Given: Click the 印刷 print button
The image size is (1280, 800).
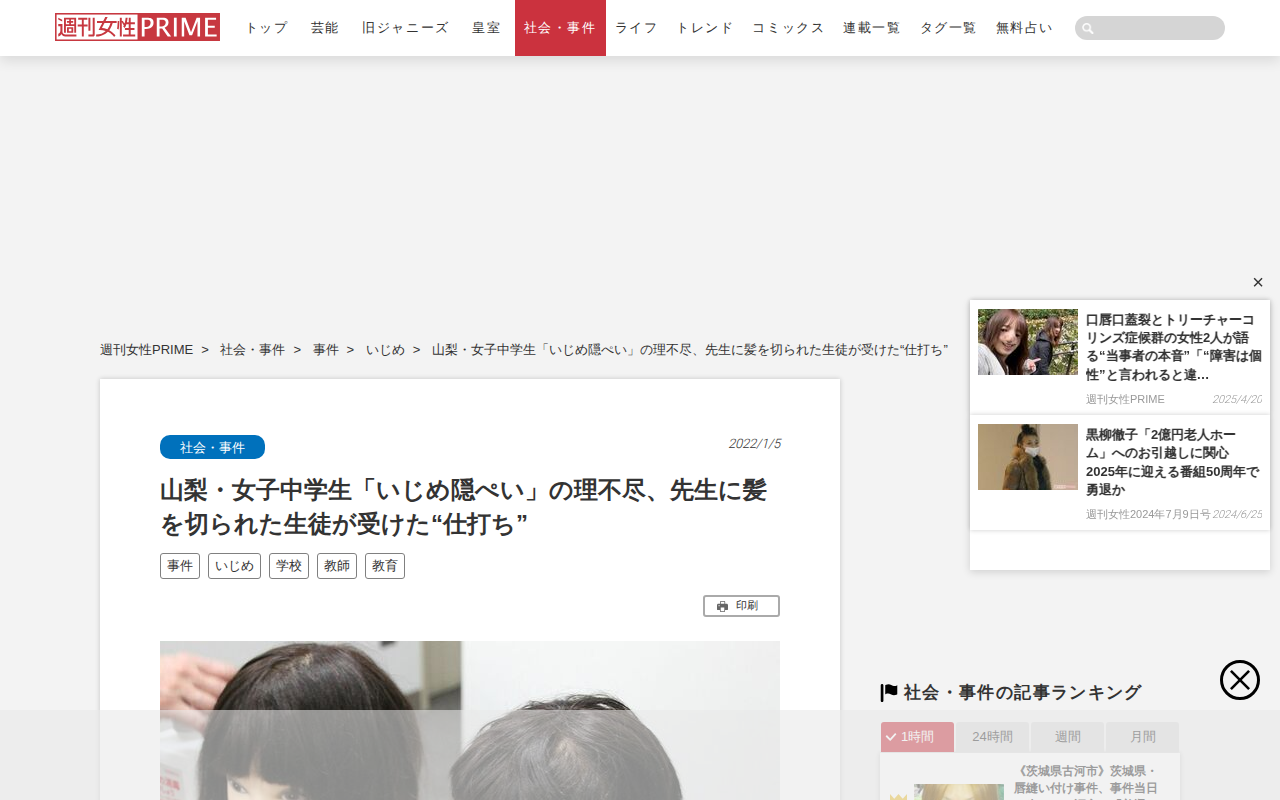Looking at the screenshot, I should (x=741, y=606).
